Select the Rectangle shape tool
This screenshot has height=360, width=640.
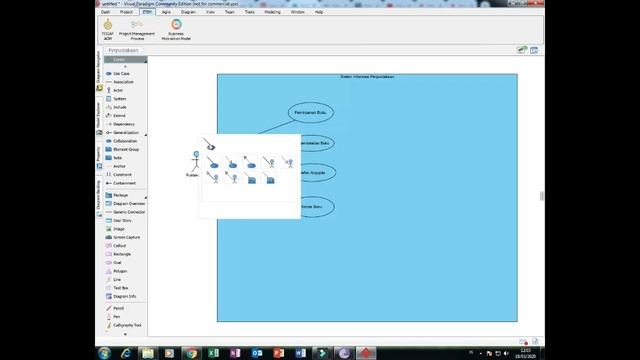coord(122,254)
